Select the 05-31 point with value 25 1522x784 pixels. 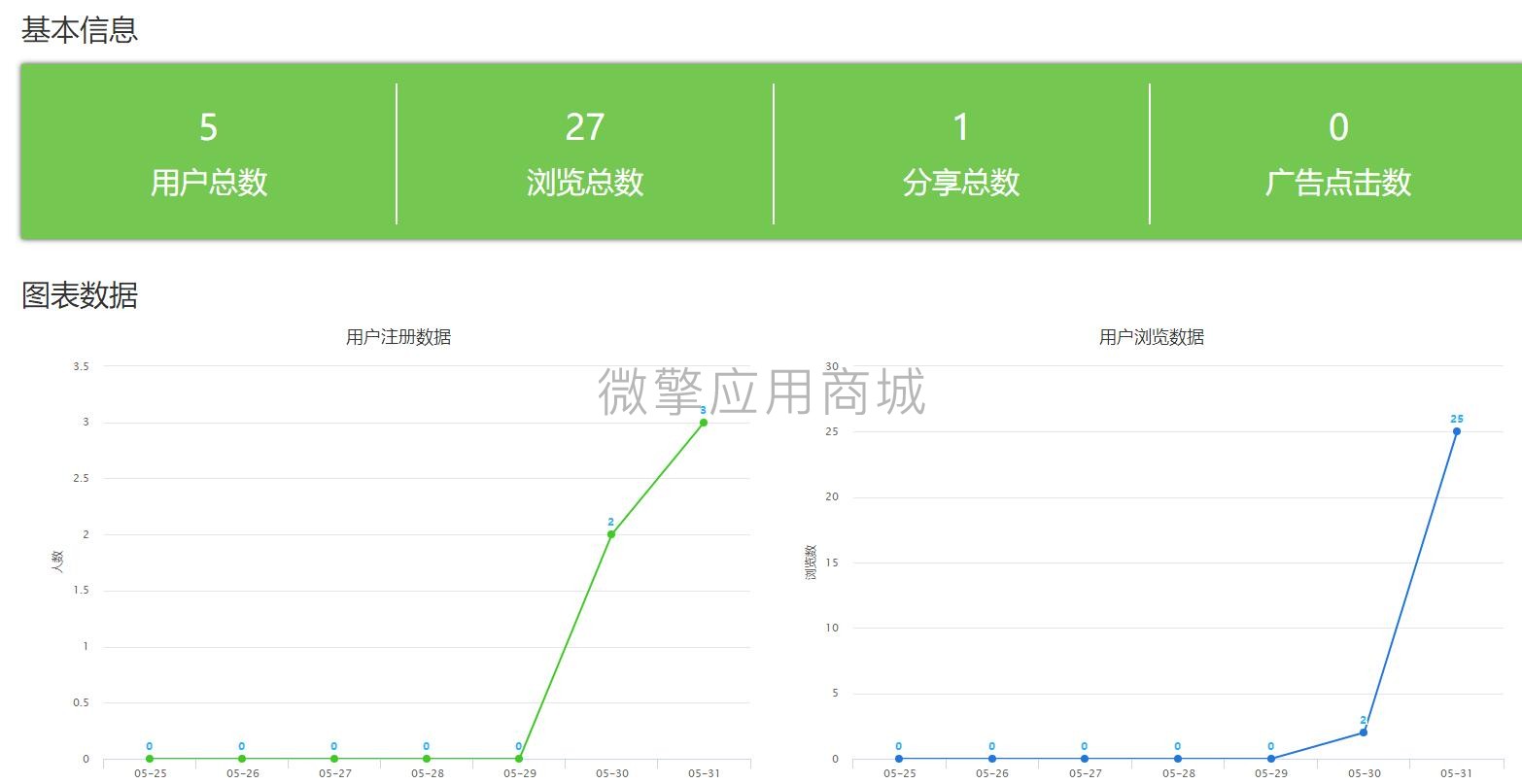[x=1457, y=431]
